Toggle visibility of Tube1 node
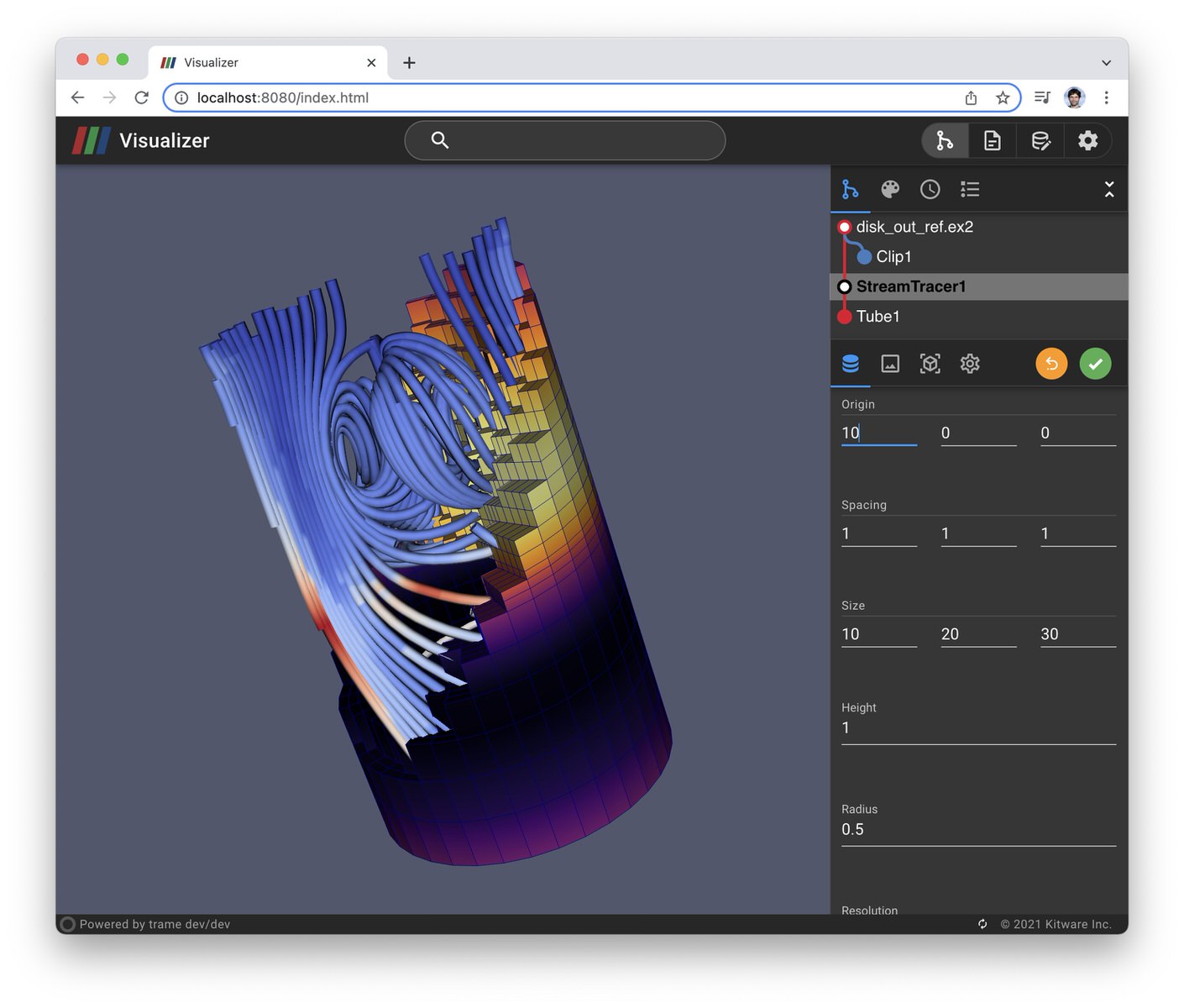Viewport: 1184px width, 1008px height. tap(845, 316)
